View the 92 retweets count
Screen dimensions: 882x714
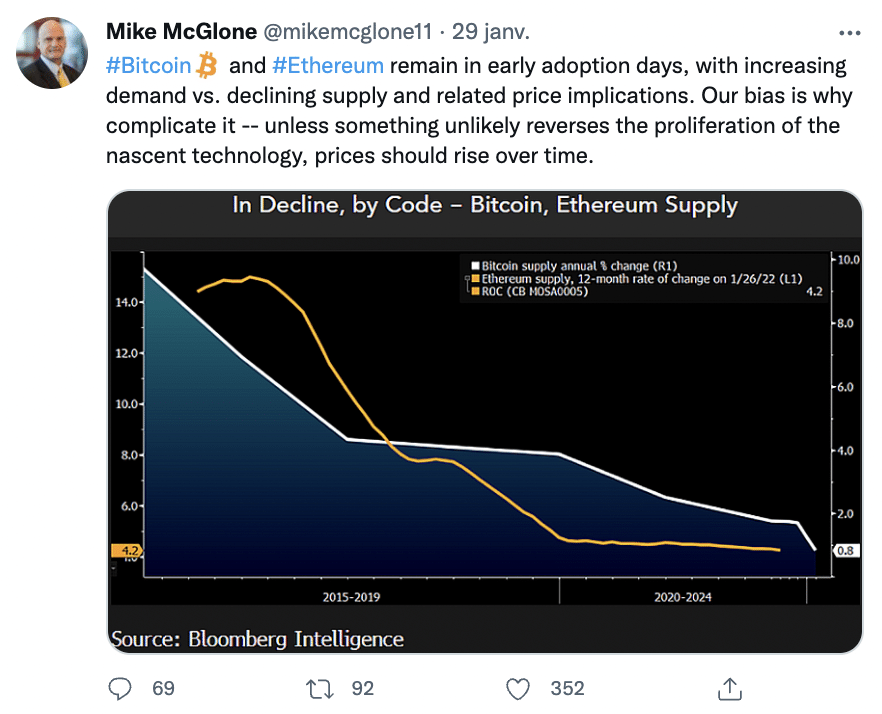pyautogui.click(x=362, y=688)
